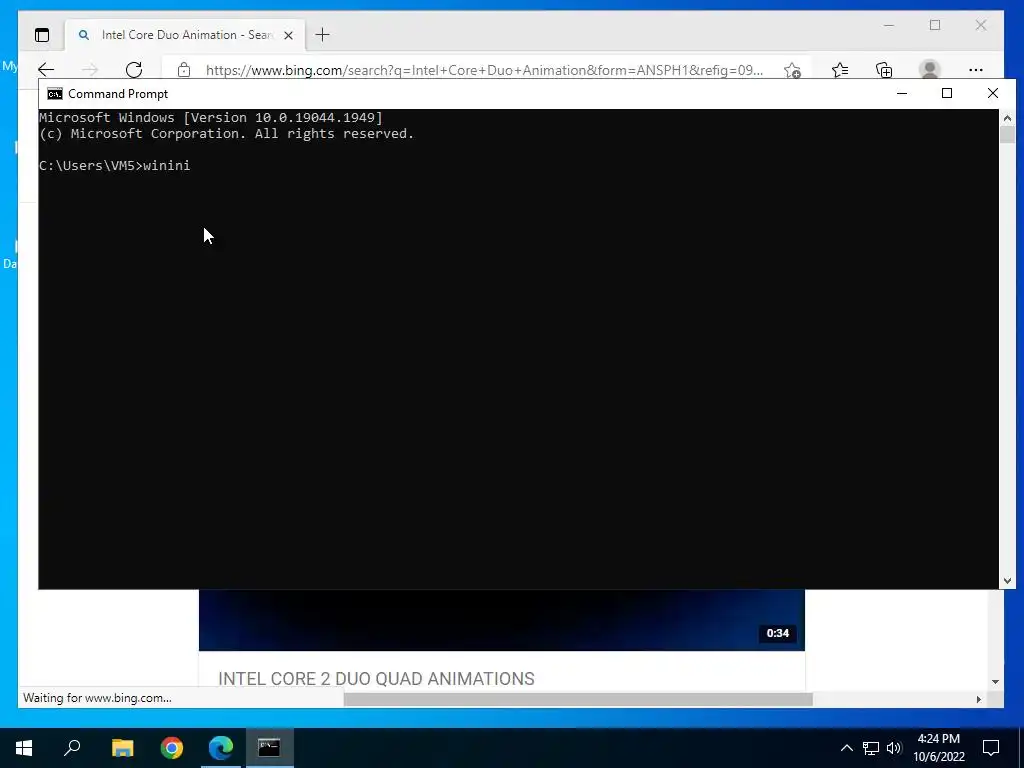Open Command Prompt system menu icon
The image size is (1024, 768).
55,94
